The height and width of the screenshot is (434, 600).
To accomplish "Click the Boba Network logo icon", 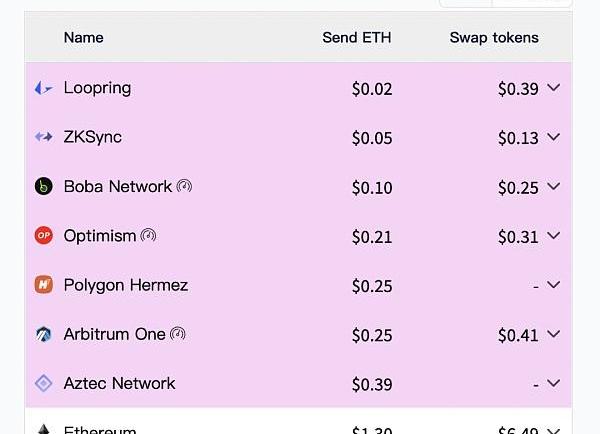I will click(x=43, y=186).
